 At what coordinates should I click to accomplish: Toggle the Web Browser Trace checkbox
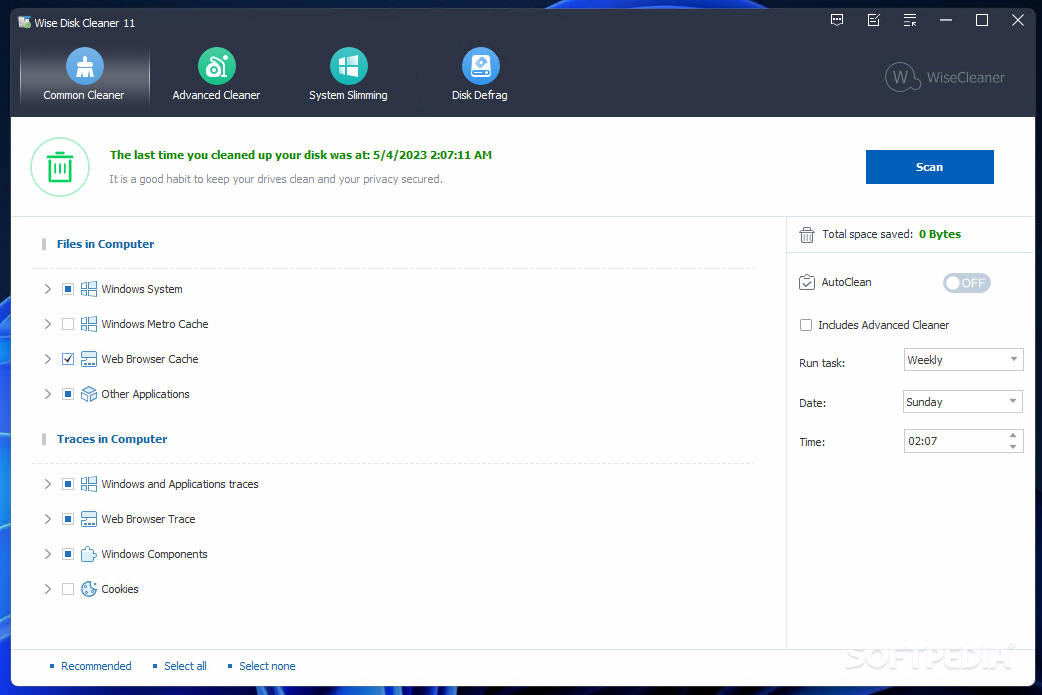(x=68, y=519)
